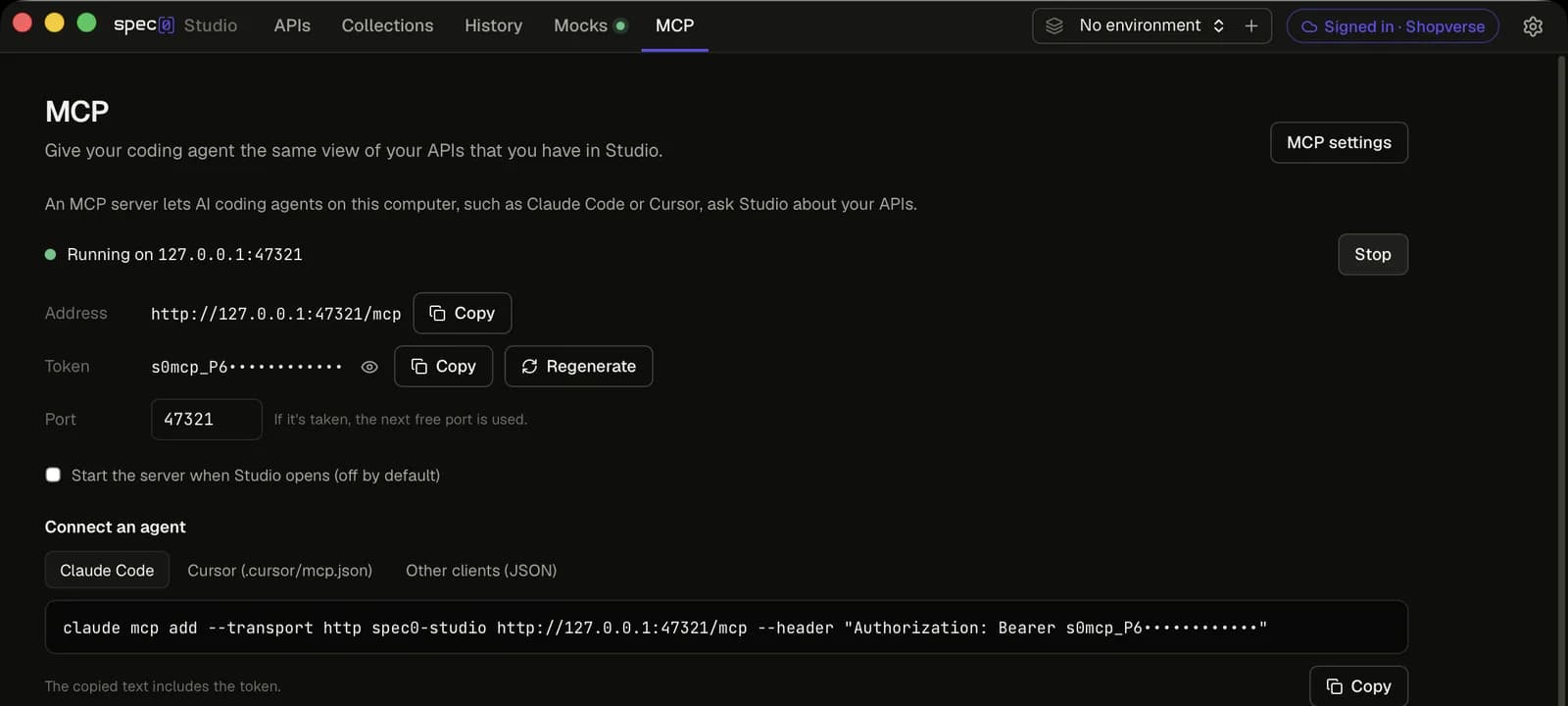The image size is (1568, 706).
Task: Click the hint about the next free port
Action: click(x=400, y=420)
